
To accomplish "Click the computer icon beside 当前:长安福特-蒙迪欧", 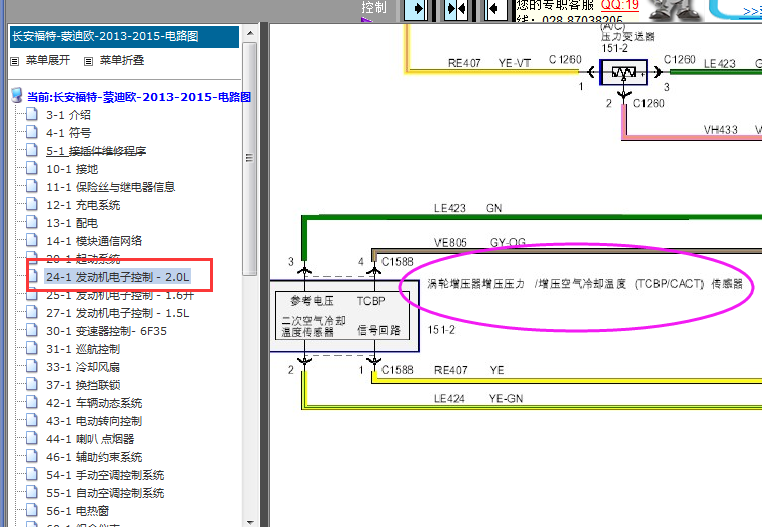I will 17,95.
